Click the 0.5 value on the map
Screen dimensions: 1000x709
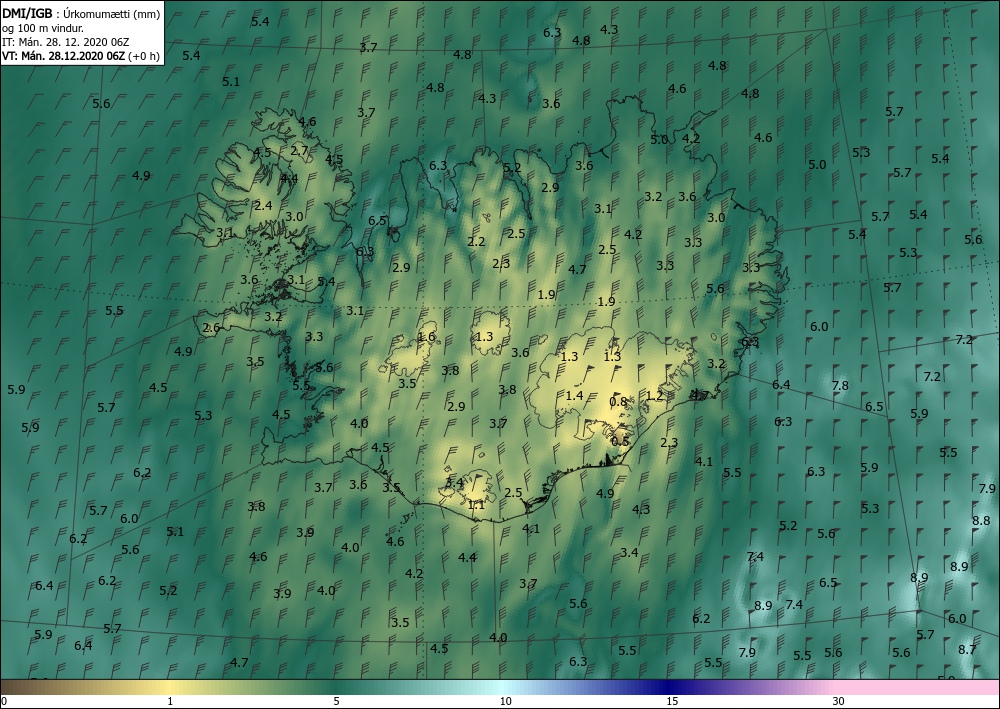620,441
